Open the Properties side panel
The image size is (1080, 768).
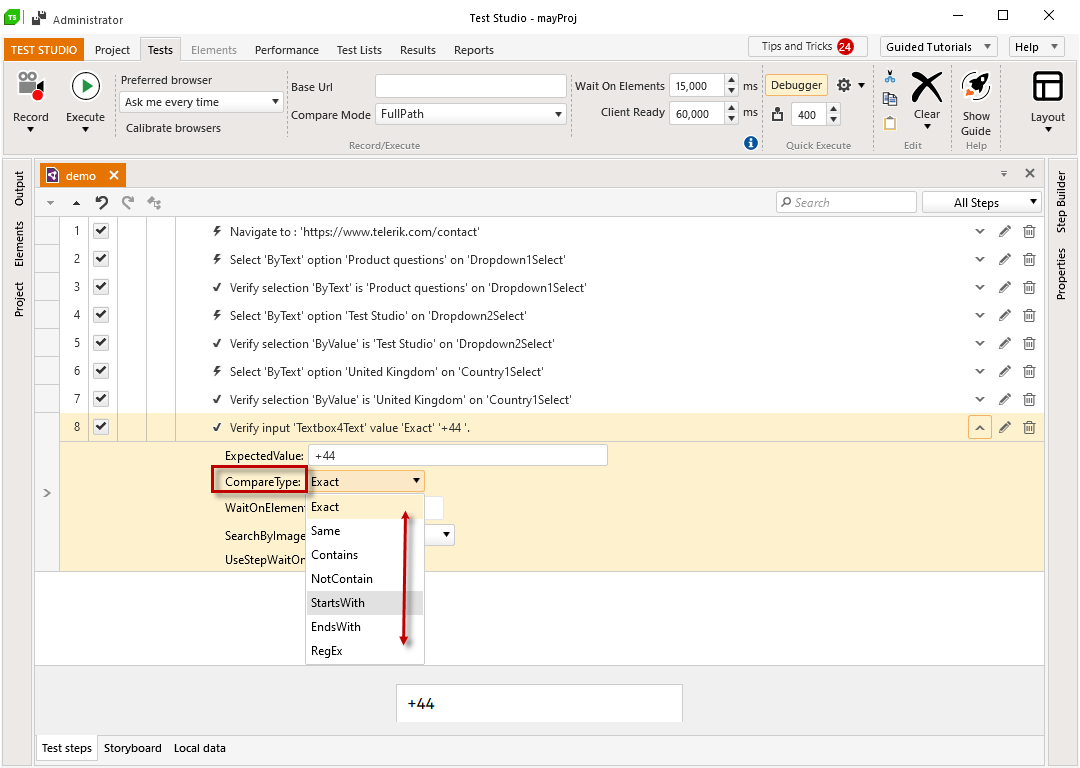coord(1061,274)
